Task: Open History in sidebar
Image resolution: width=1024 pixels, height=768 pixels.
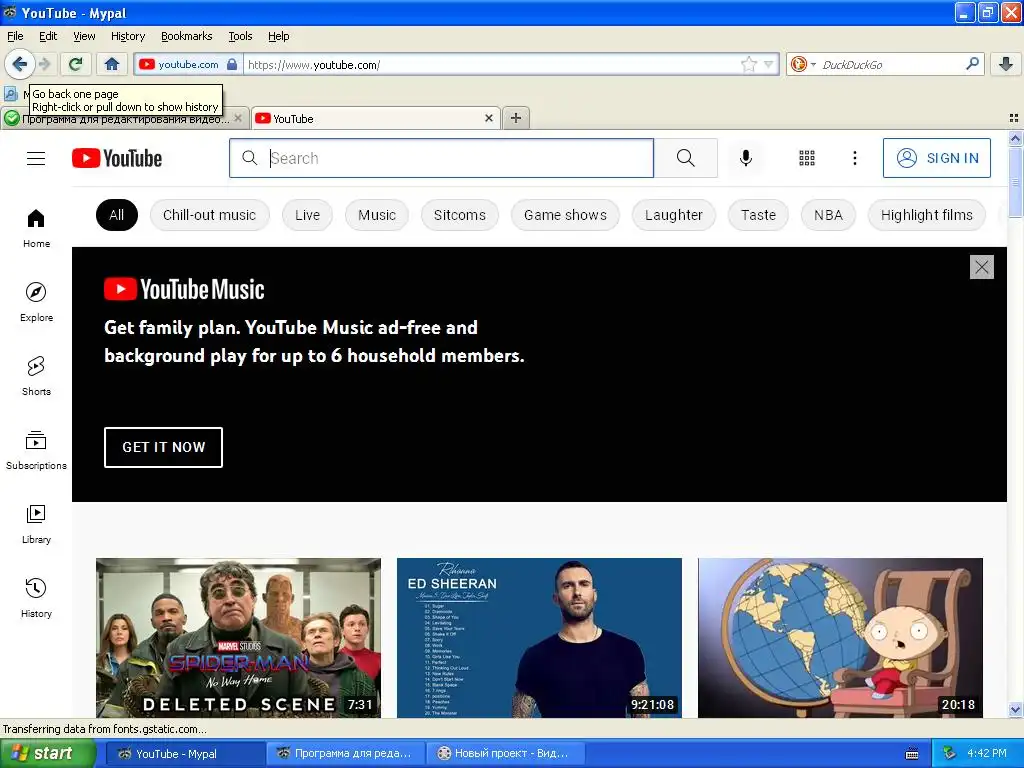Action: pyautogui.click(x=36, y=598)
